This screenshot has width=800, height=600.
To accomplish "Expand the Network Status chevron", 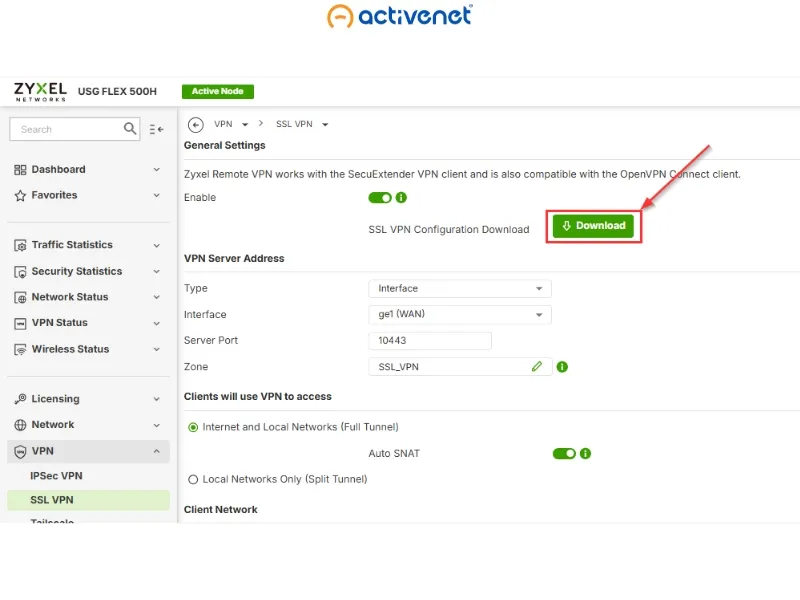I will point(157,297).
